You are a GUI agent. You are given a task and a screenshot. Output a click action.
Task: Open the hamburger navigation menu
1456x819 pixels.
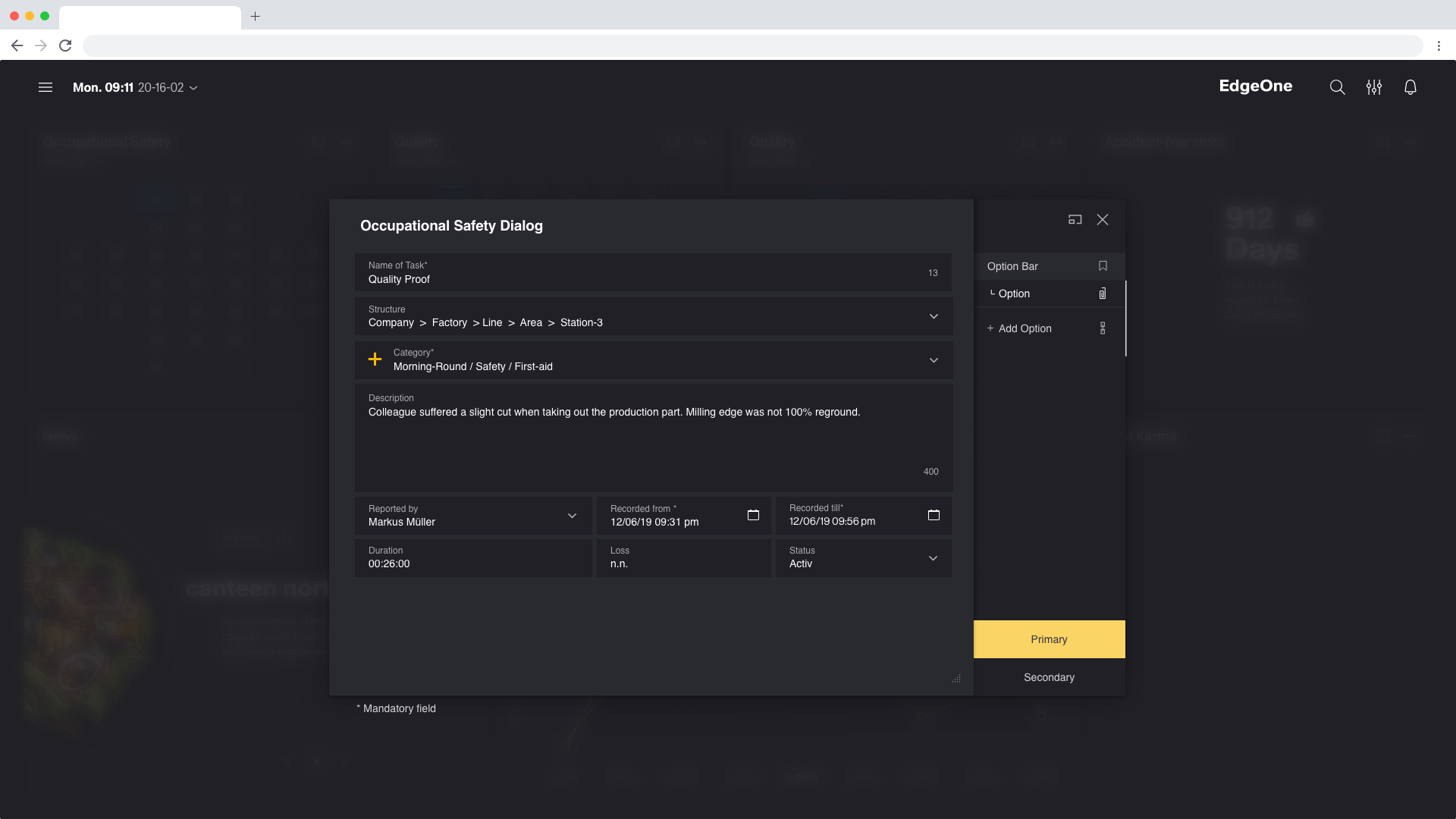click(45, 87)
